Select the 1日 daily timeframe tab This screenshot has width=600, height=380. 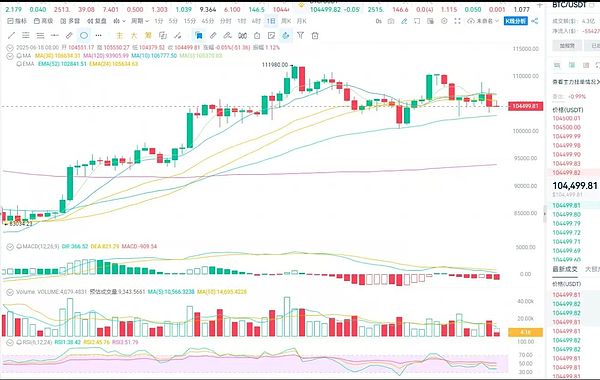tap(271, 21)
